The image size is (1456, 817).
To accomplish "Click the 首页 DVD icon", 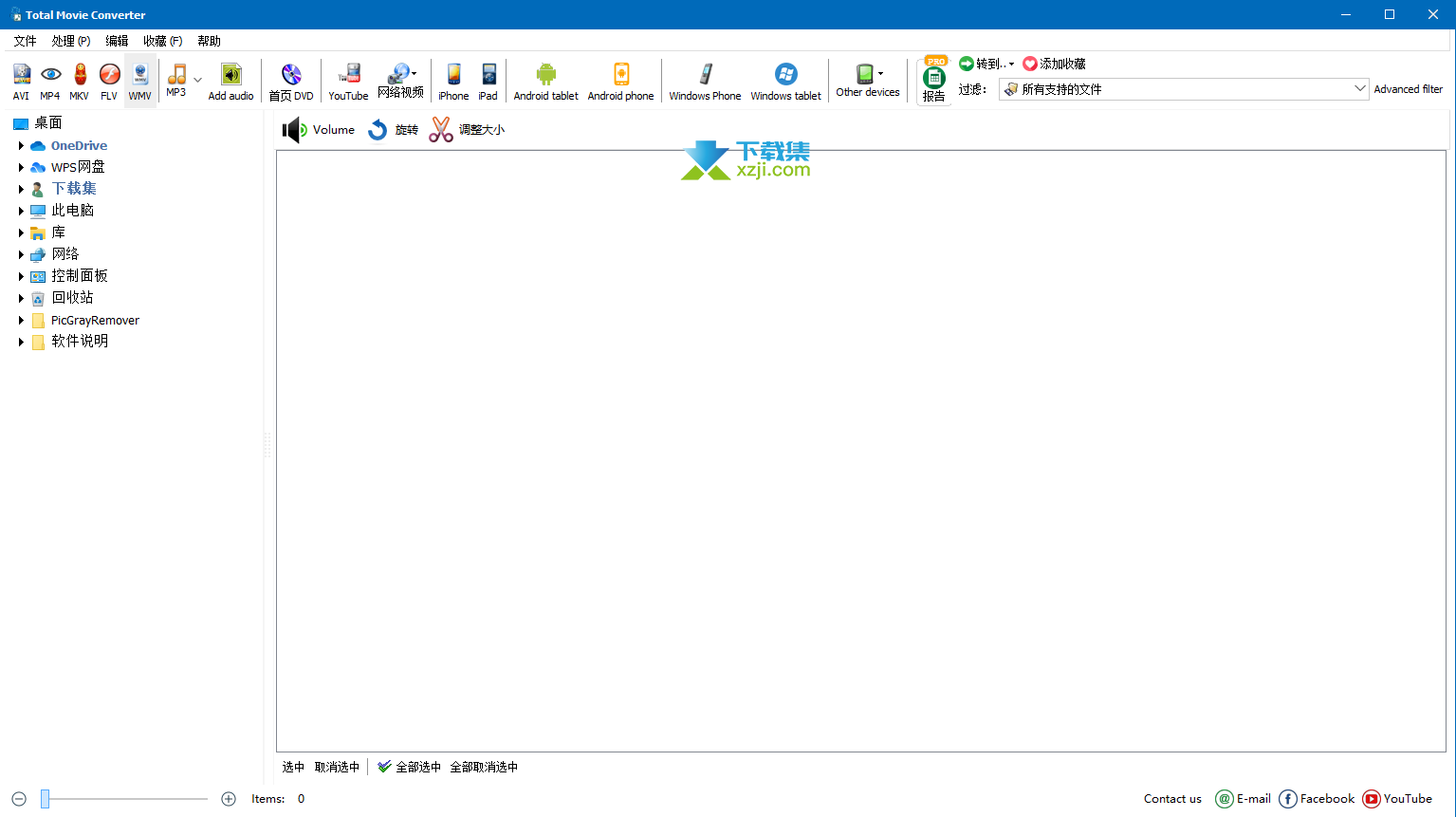I will [291, 81].
